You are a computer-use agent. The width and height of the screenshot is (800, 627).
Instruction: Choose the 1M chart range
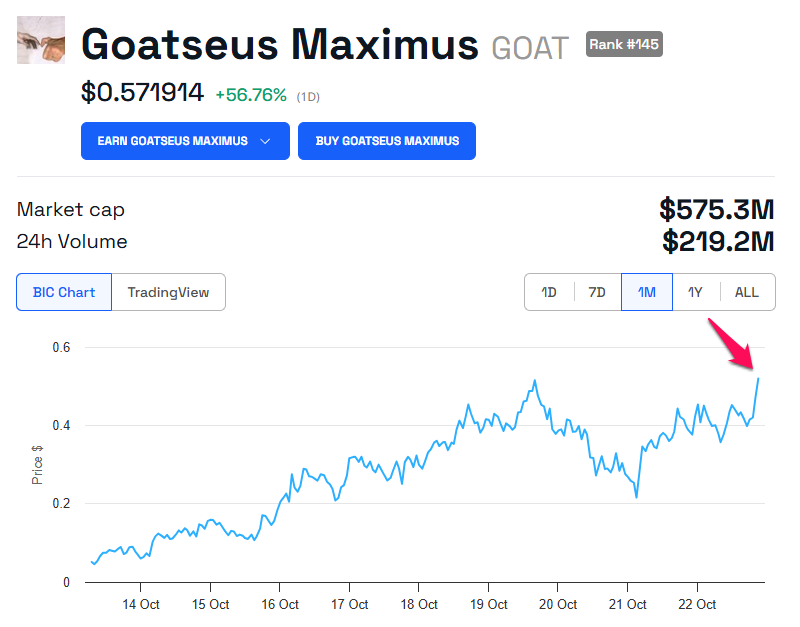click(647, 292)
